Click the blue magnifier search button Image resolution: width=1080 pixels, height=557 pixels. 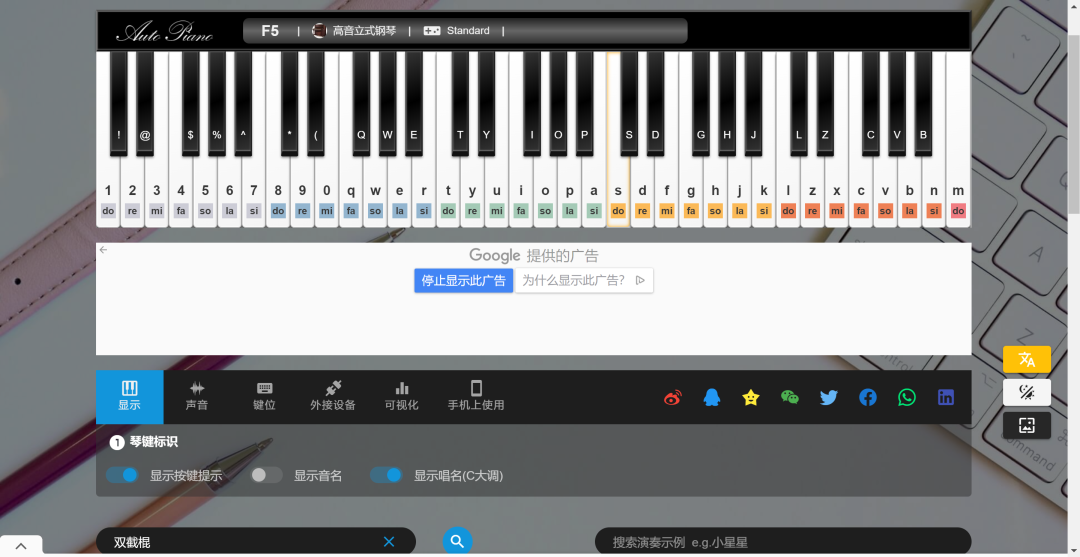(457, 541)
